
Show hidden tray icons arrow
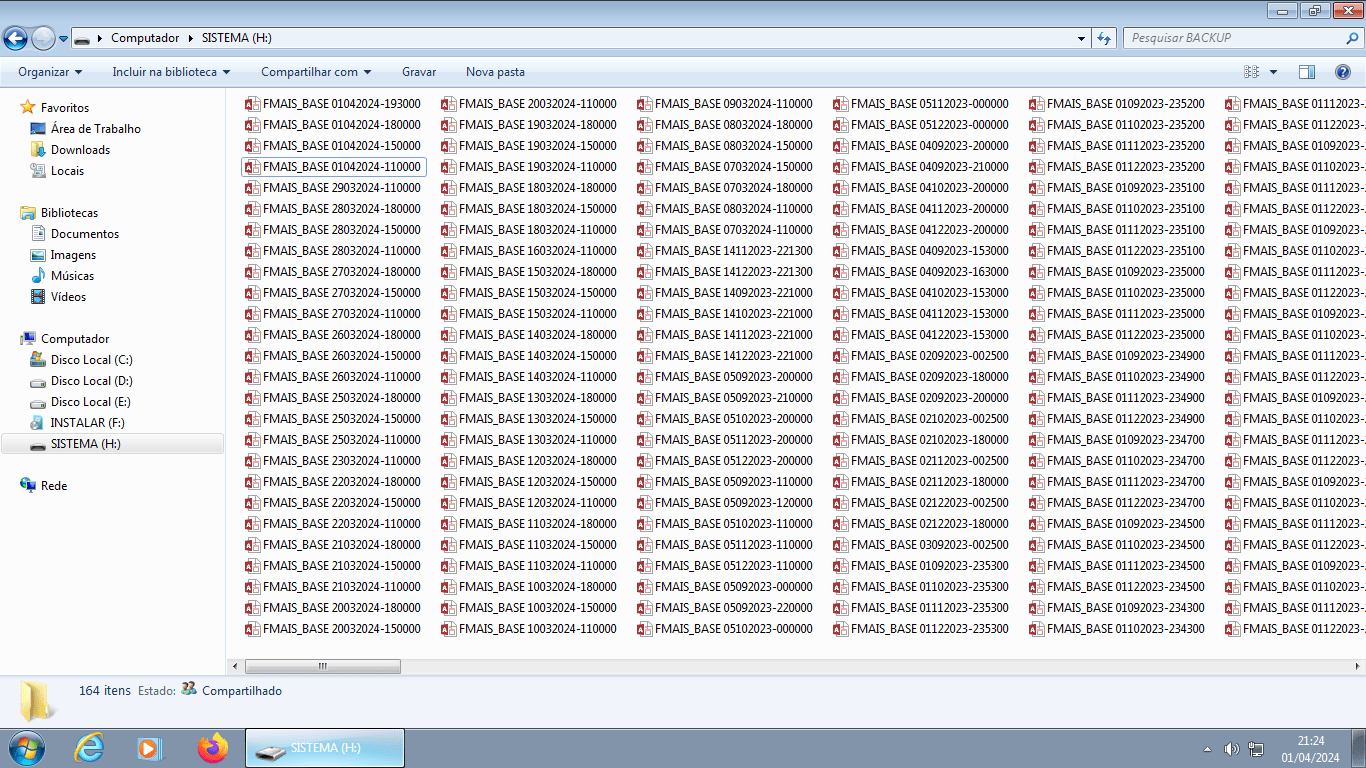(1207, 749)
